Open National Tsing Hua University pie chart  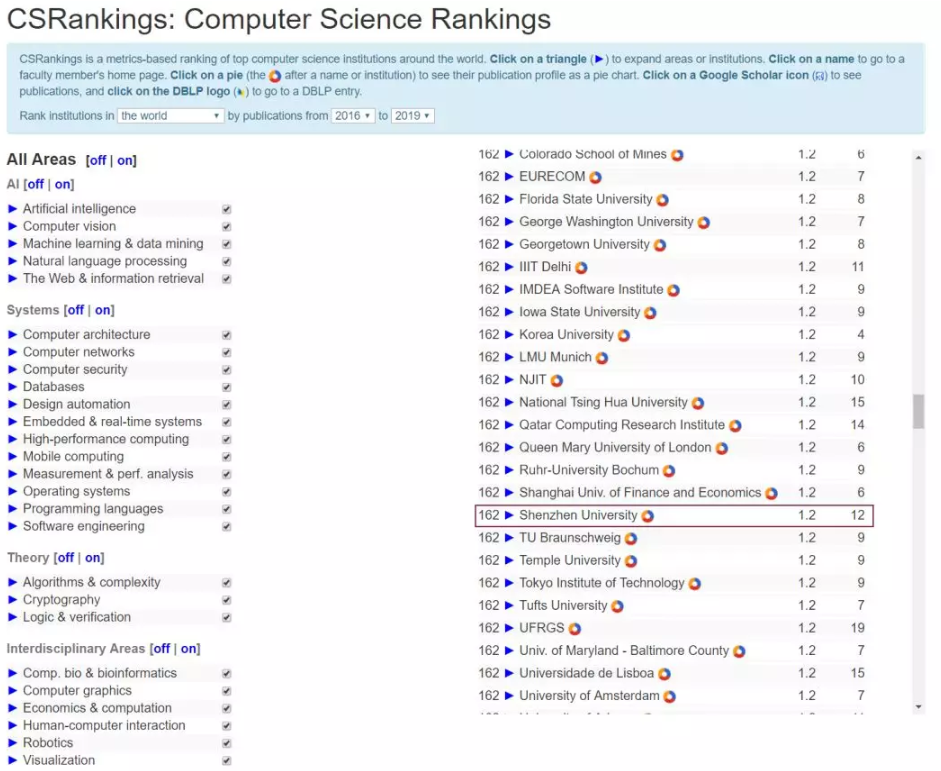[x=698, y=403]
